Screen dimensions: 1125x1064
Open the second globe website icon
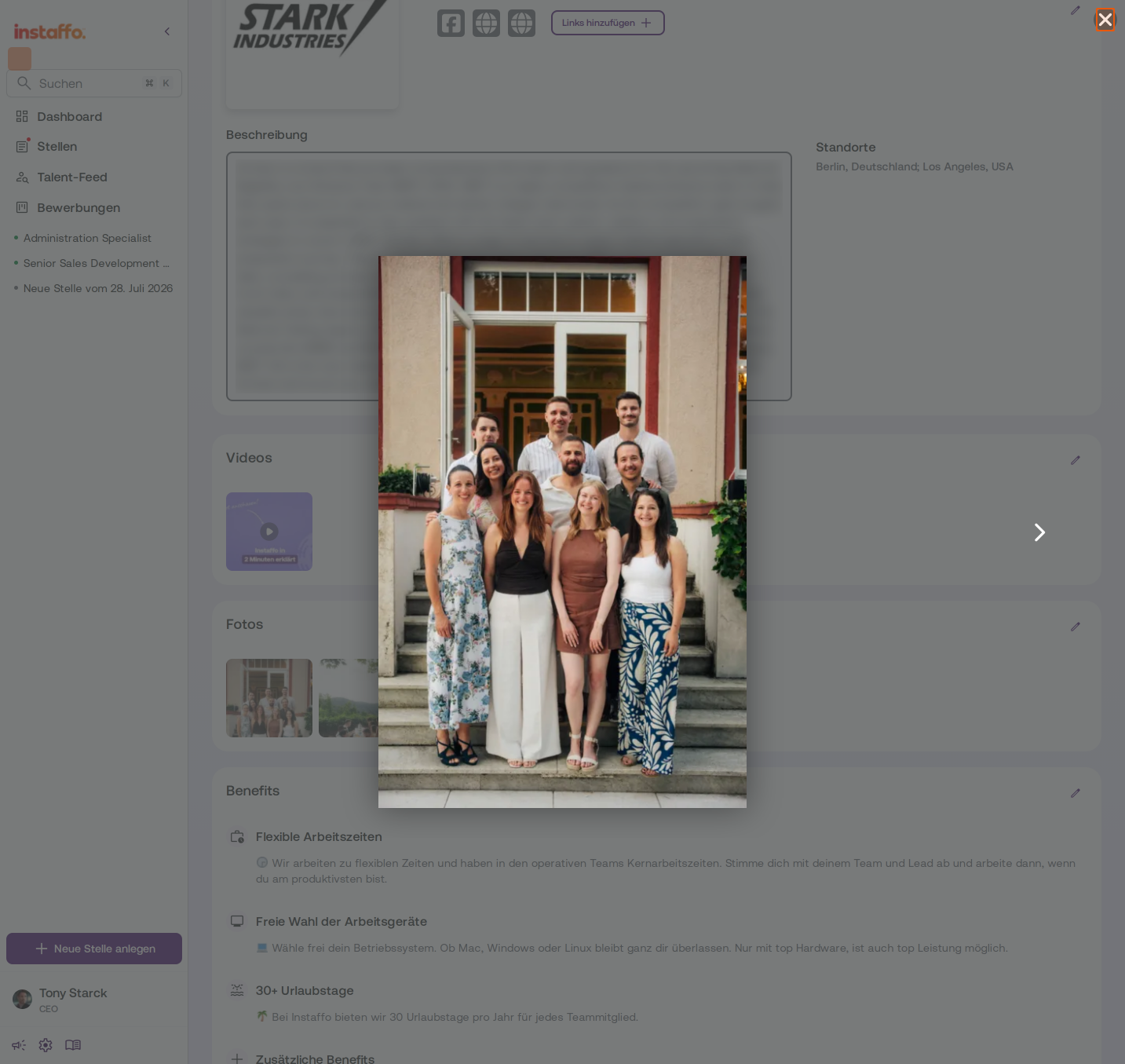tap(521, 23)
